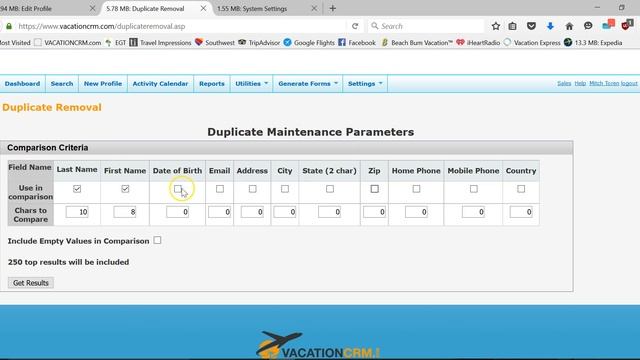Uncheck First Name use in comparison
This screenshot has height=360, width=640.
pos(125,189)
